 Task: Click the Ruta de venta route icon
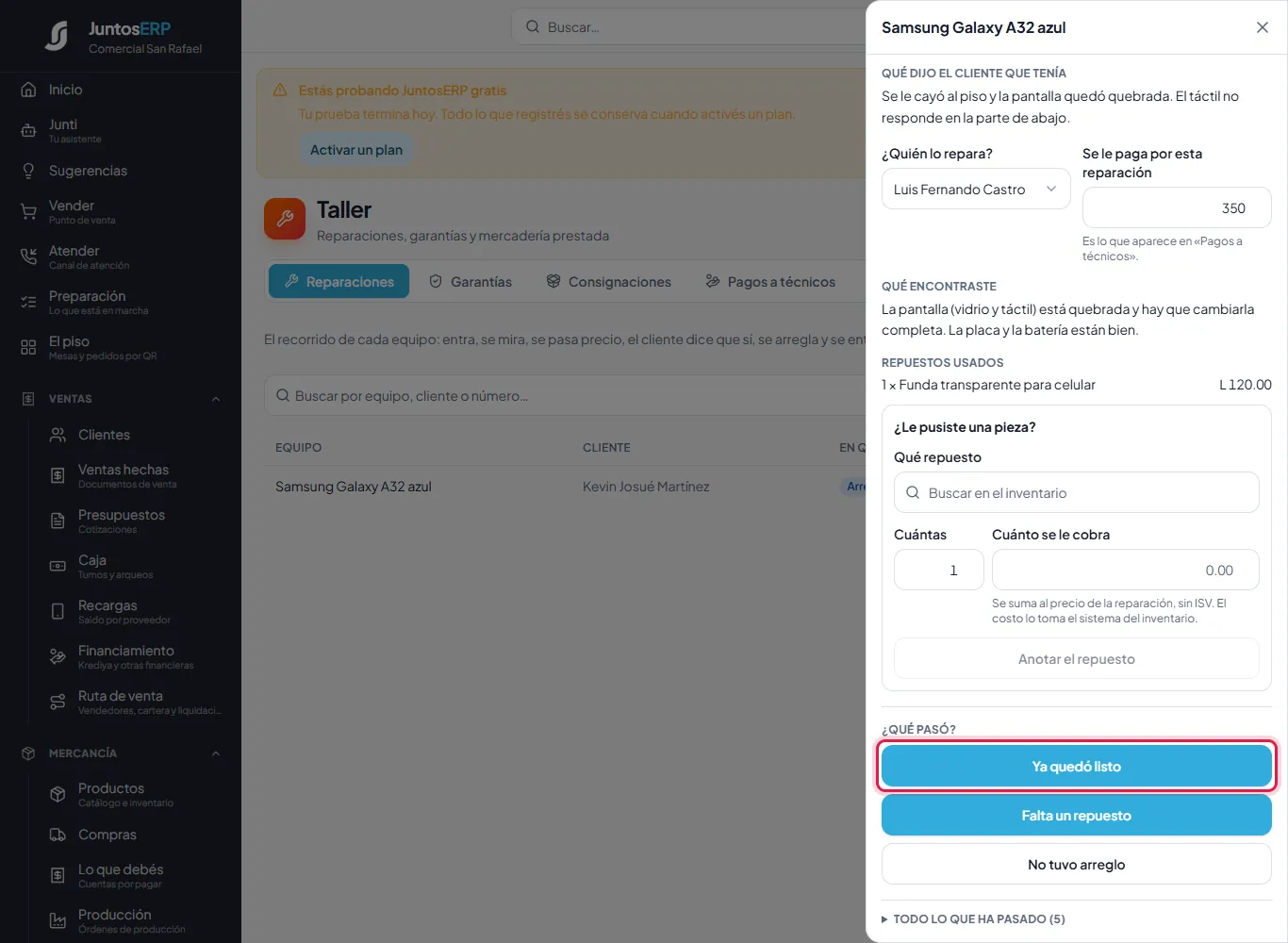[x=58, y=702]
